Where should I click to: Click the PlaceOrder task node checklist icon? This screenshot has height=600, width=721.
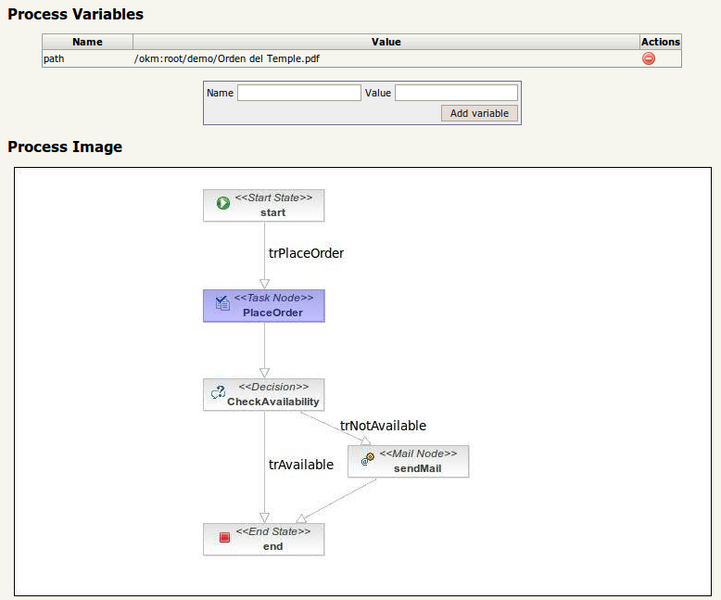(223, 303)
